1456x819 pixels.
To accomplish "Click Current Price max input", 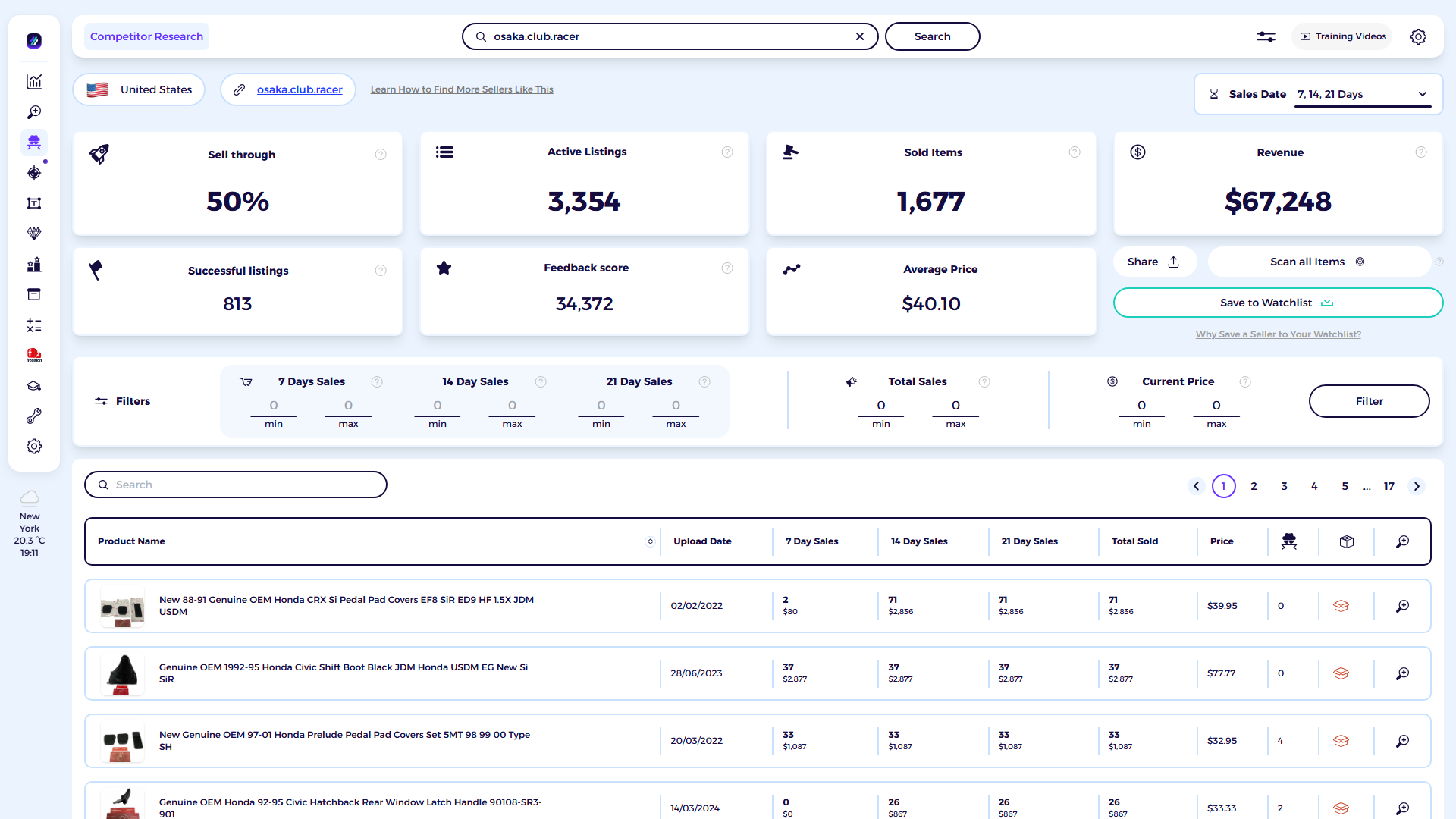I will 1216,406.
